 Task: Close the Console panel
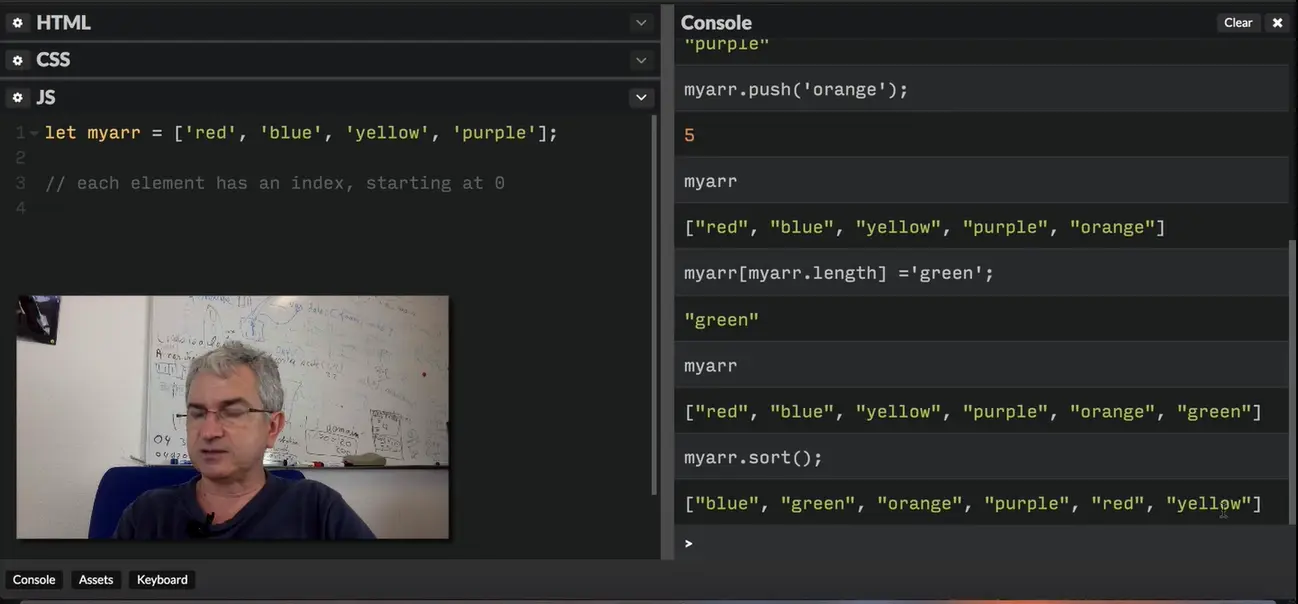[x=1277, y=22]
